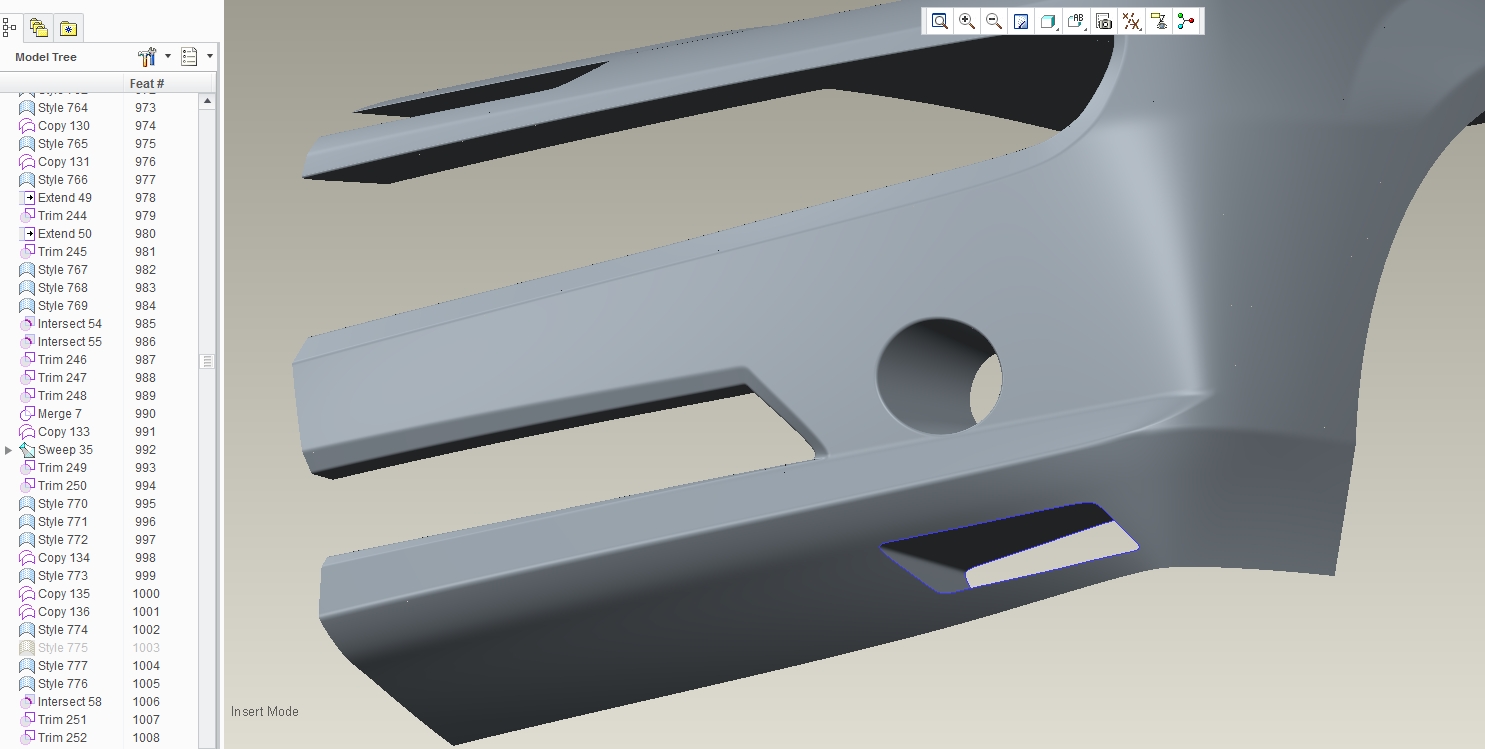Select Intersect 58 feature
This screenshot has width=1485, height=749.
[69, 702]
